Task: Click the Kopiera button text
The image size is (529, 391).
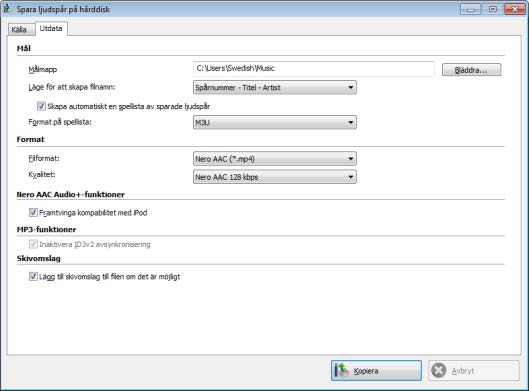Action: 366,371
